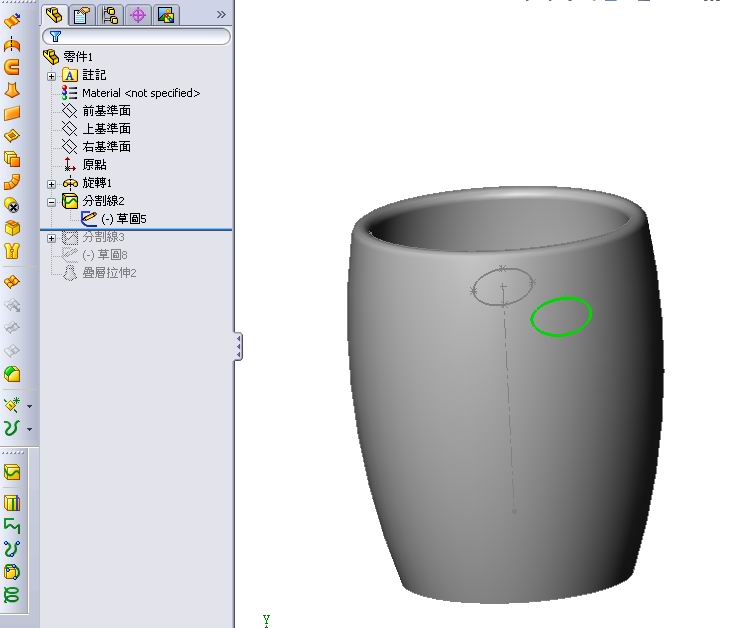Image resolution: width=733 pixels, height=628 pixels.
Task: Click the stacked-squares surface tool icon
Action: pos(12,159)
